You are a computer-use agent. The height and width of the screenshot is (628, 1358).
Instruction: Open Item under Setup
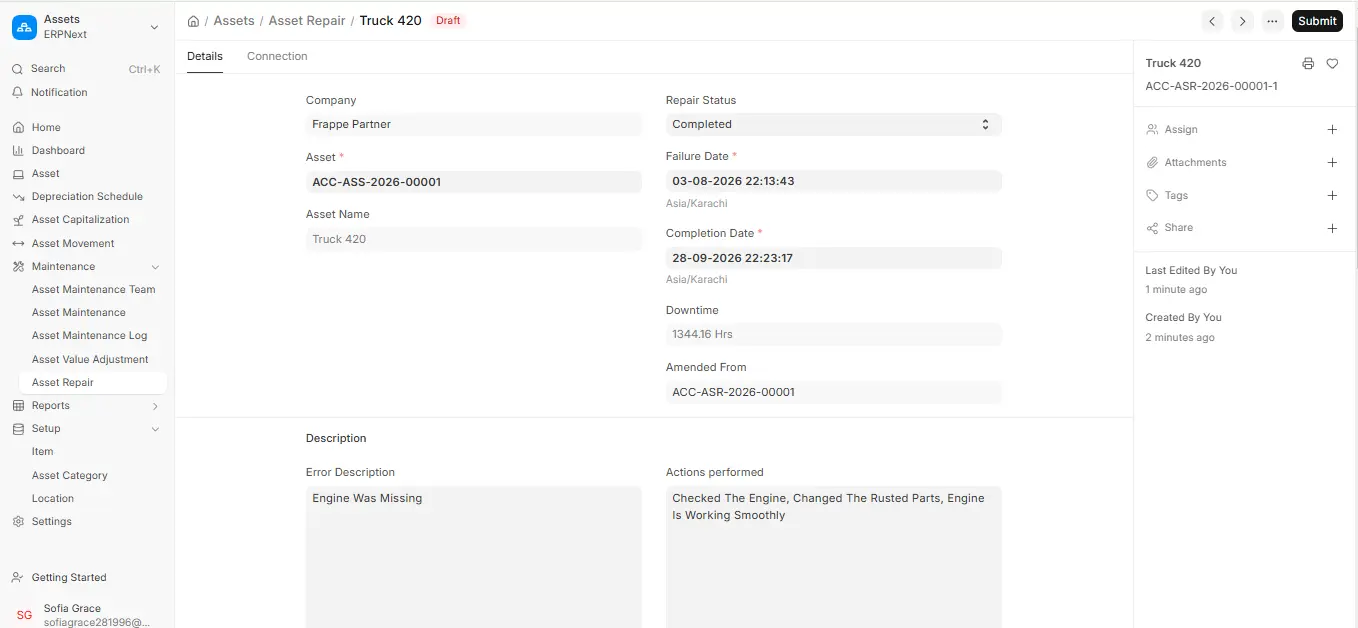pyautogui.click(x=43, y=451)
